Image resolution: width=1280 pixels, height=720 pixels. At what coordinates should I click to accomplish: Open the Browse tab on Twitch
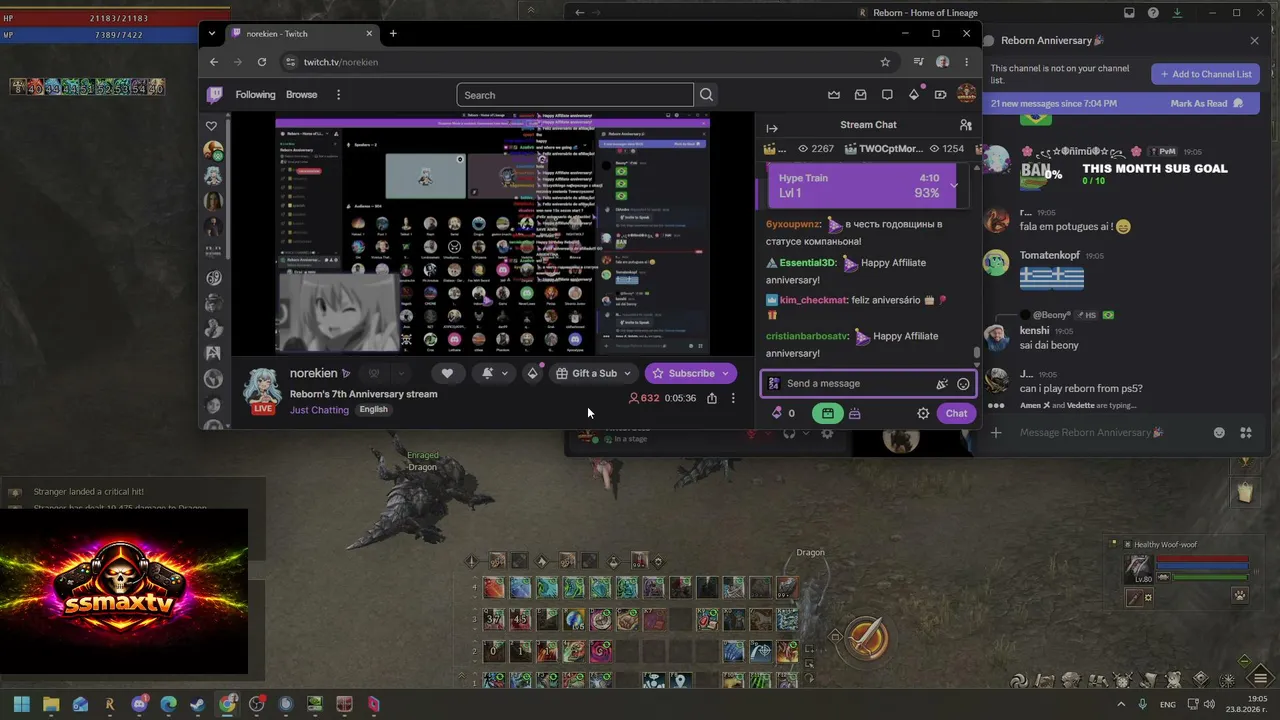(x=301, y=95)
